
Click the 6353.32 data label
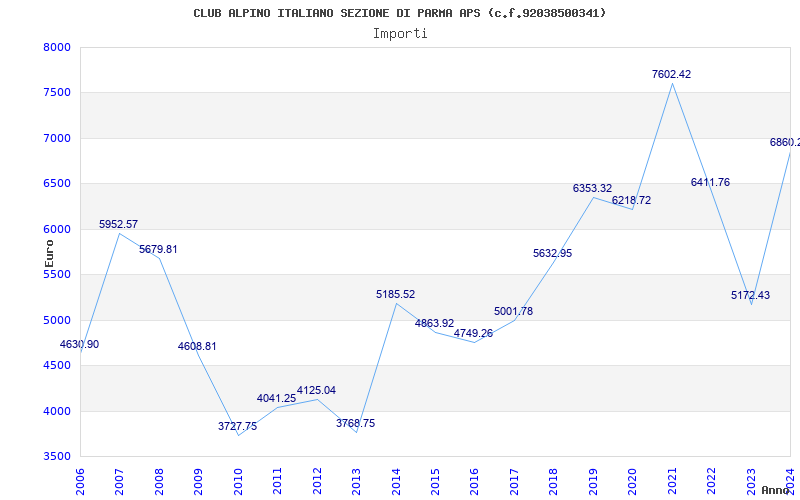(x=592, y=189)
